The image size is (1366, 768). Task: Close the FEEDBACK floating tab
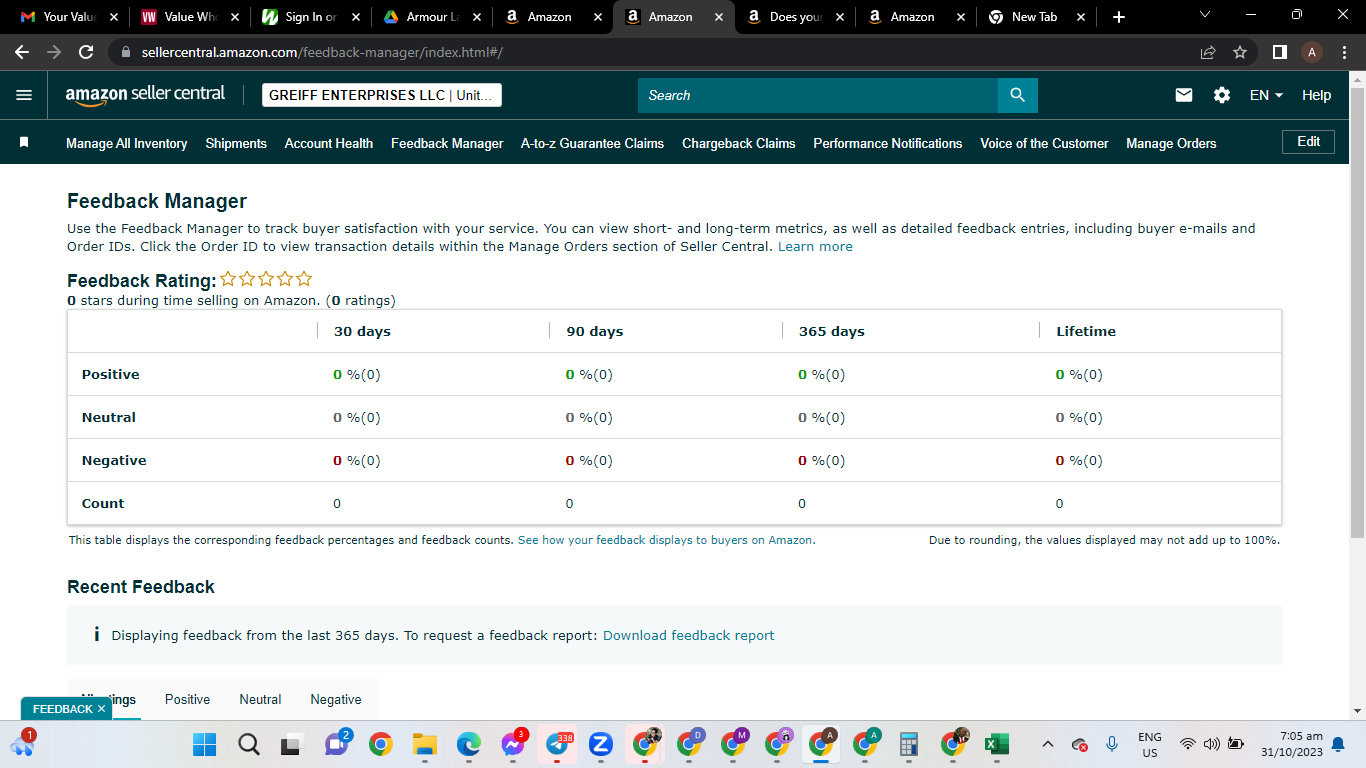tap(101, 709)
